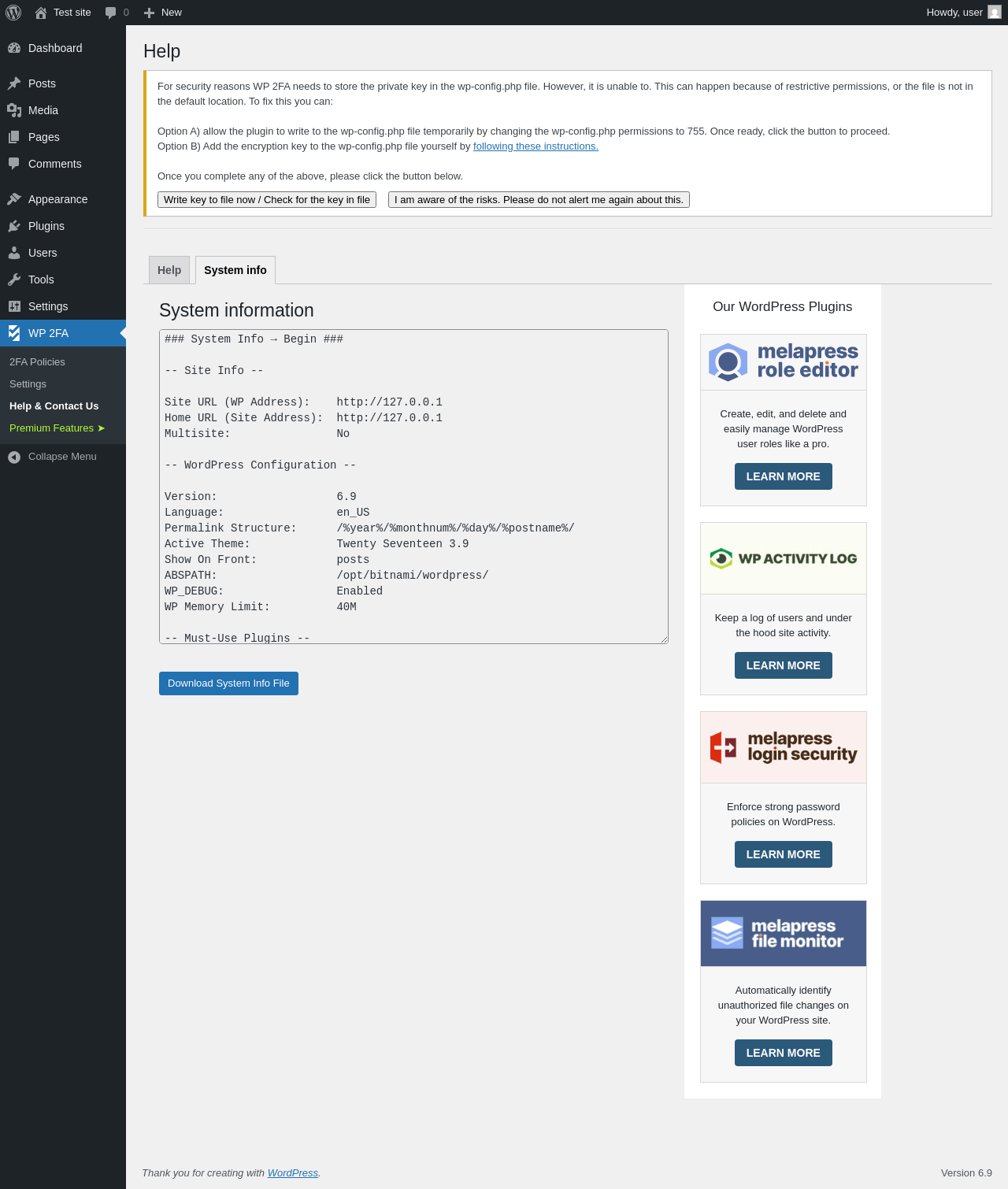
Task: Click the Dashboard gauge icon
Action: [x=14, y=48]
